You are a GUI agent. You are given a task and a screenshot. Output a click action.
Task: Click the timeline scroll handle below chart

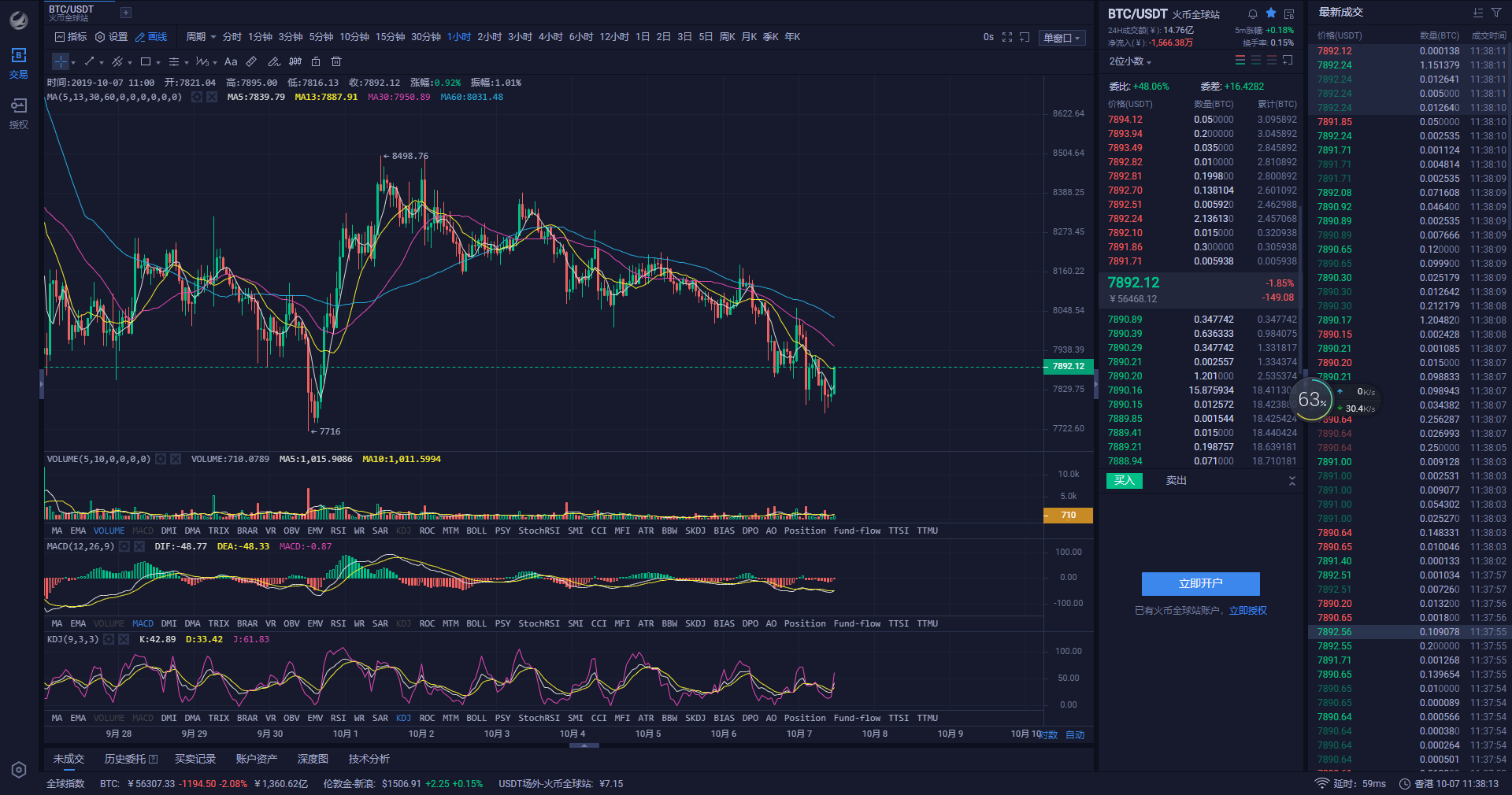click(584, 744)
